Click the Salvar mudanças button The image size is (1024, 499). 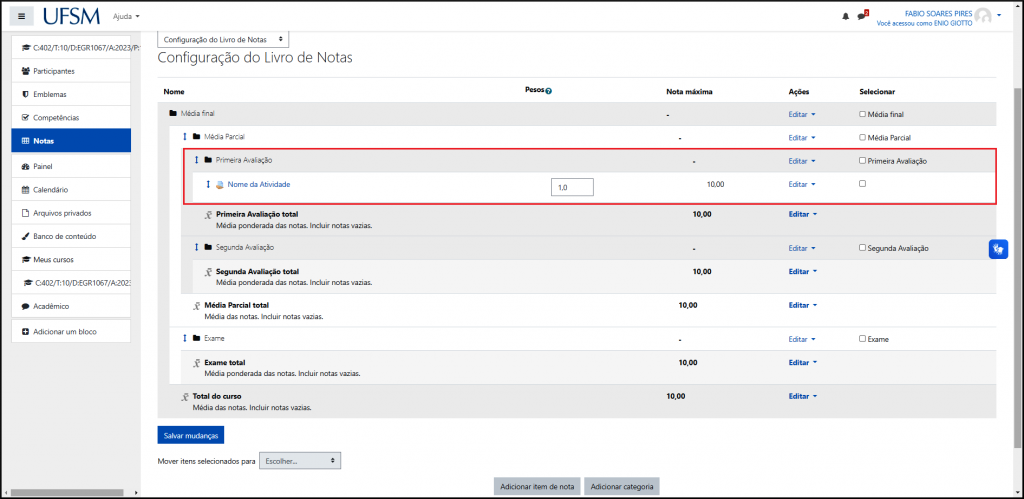pos(190,435)
